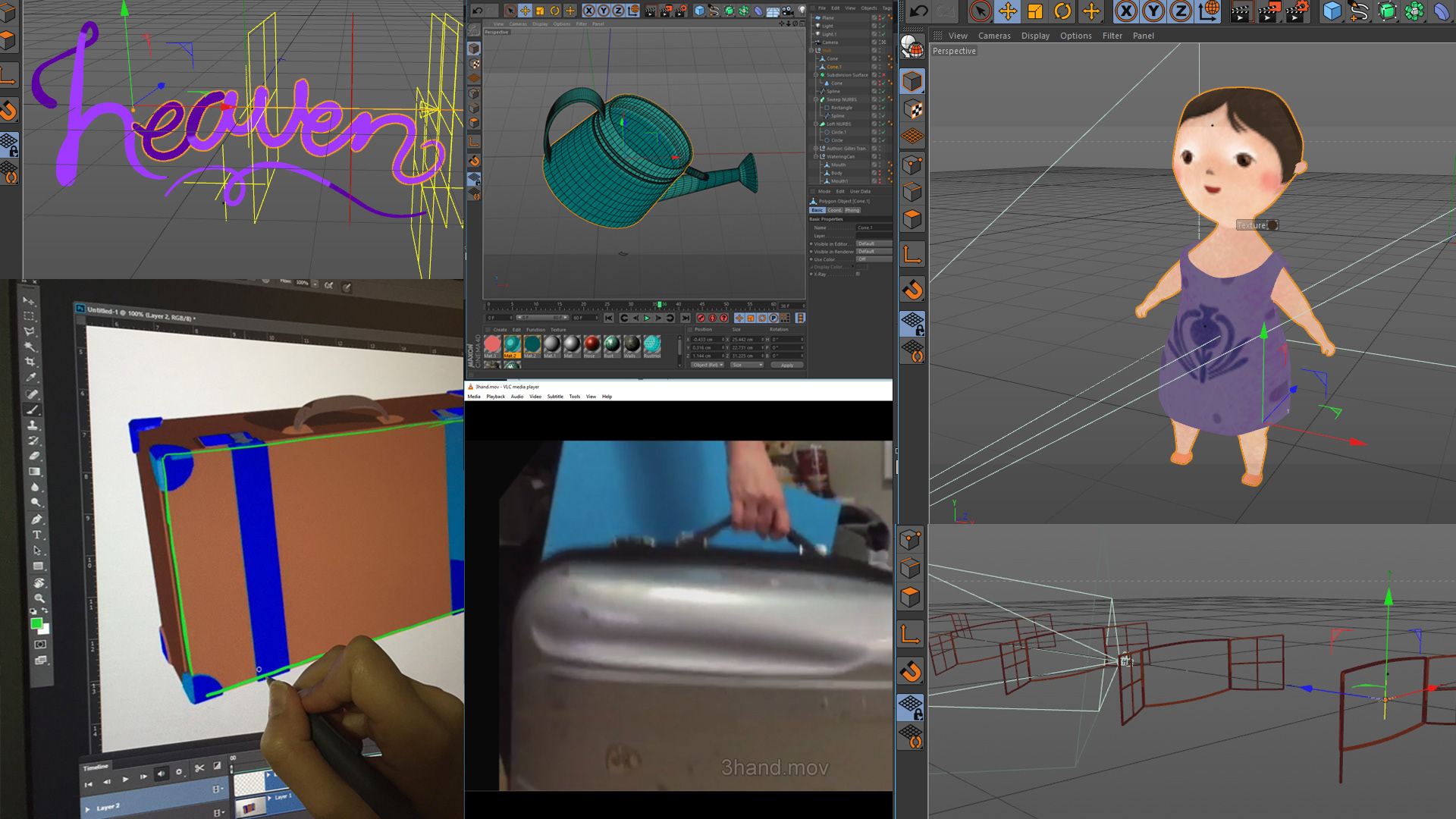
Task: Open Objects menu in object manager
Action: tap(869, 8)
